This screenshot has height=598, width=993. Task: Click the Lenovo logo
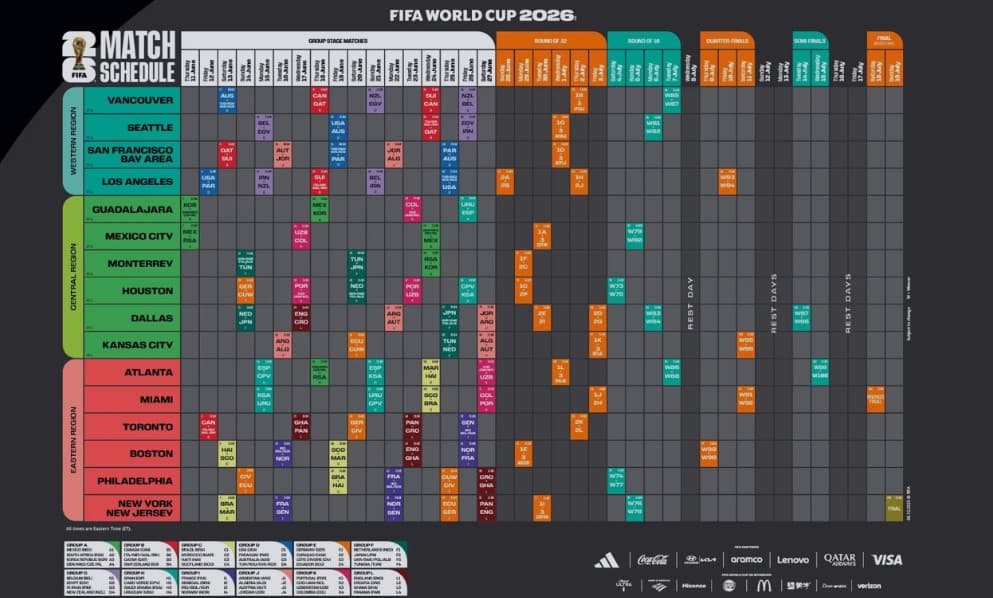tap(793, 560)
